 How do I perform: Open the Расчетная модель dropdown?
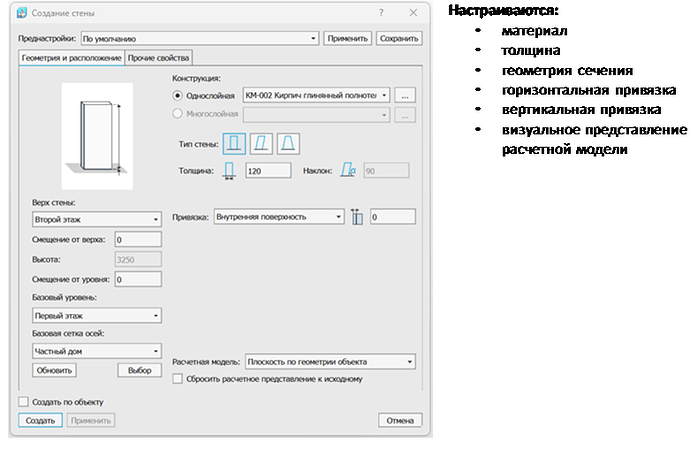[330, 362]
